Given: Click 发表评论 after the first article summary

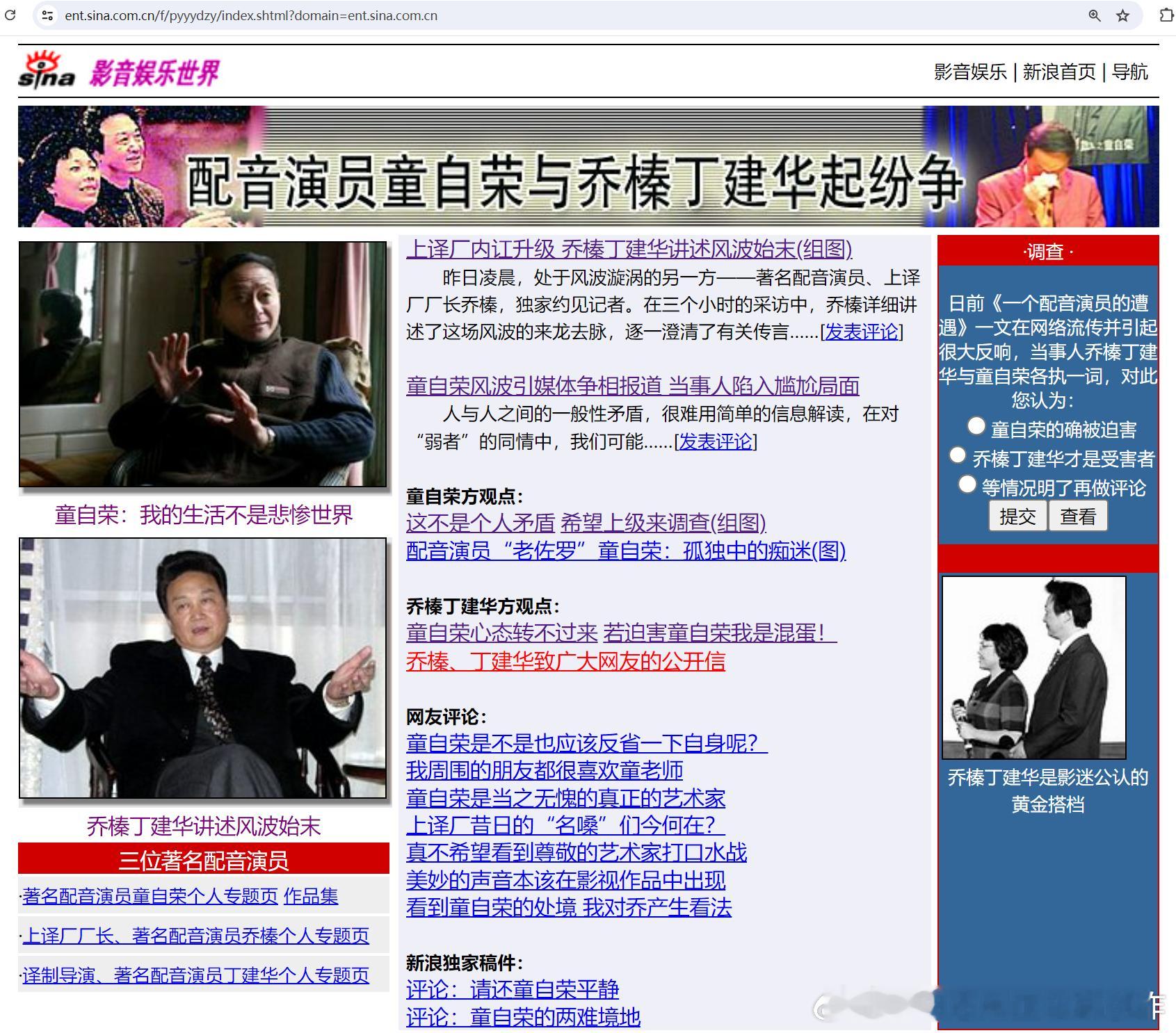Looking at the screenshot, I should click(862, 332).
